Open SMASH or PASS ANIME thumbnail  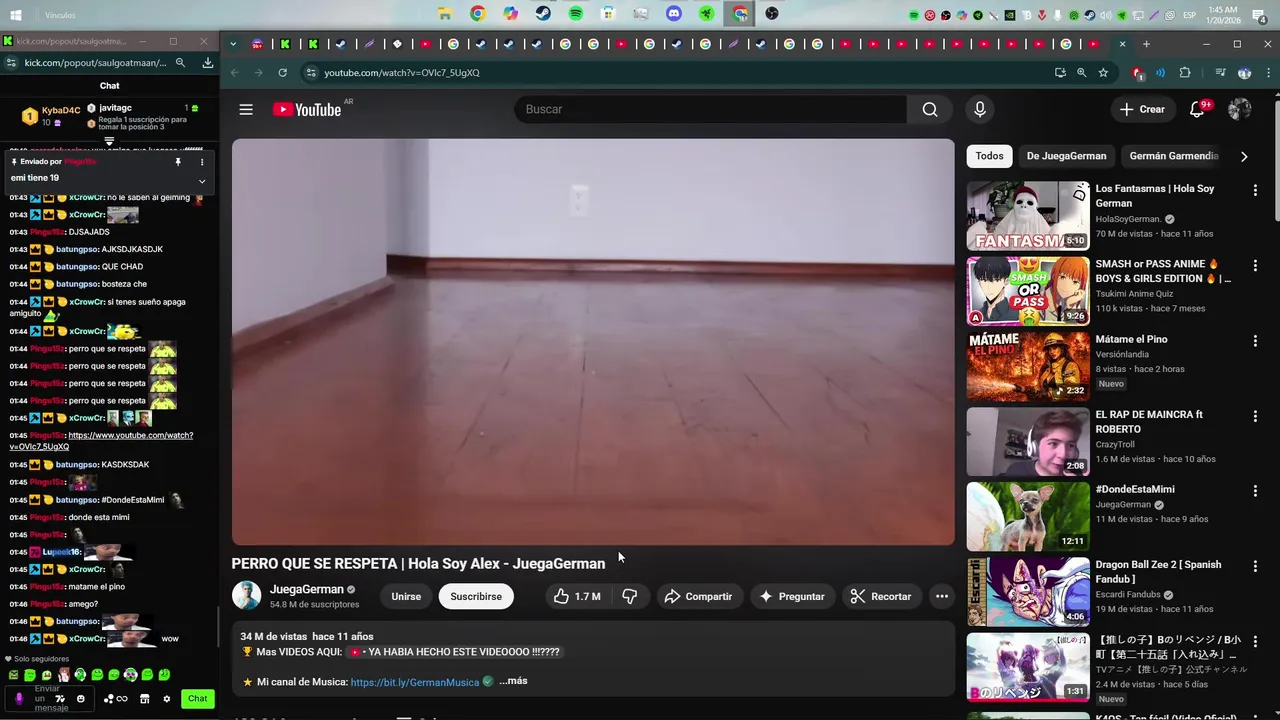(1028, 291)
